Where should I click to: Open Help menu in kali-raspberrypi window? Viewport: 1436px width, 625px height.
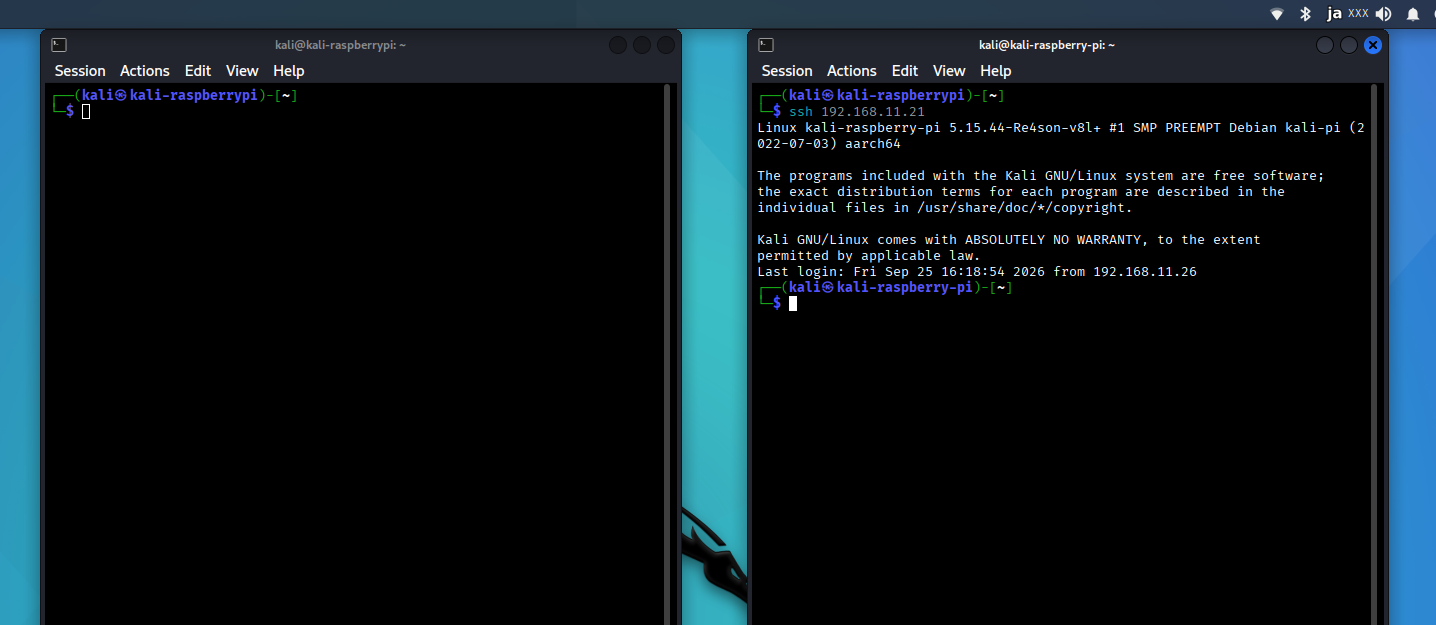click(x=289, y=71)
